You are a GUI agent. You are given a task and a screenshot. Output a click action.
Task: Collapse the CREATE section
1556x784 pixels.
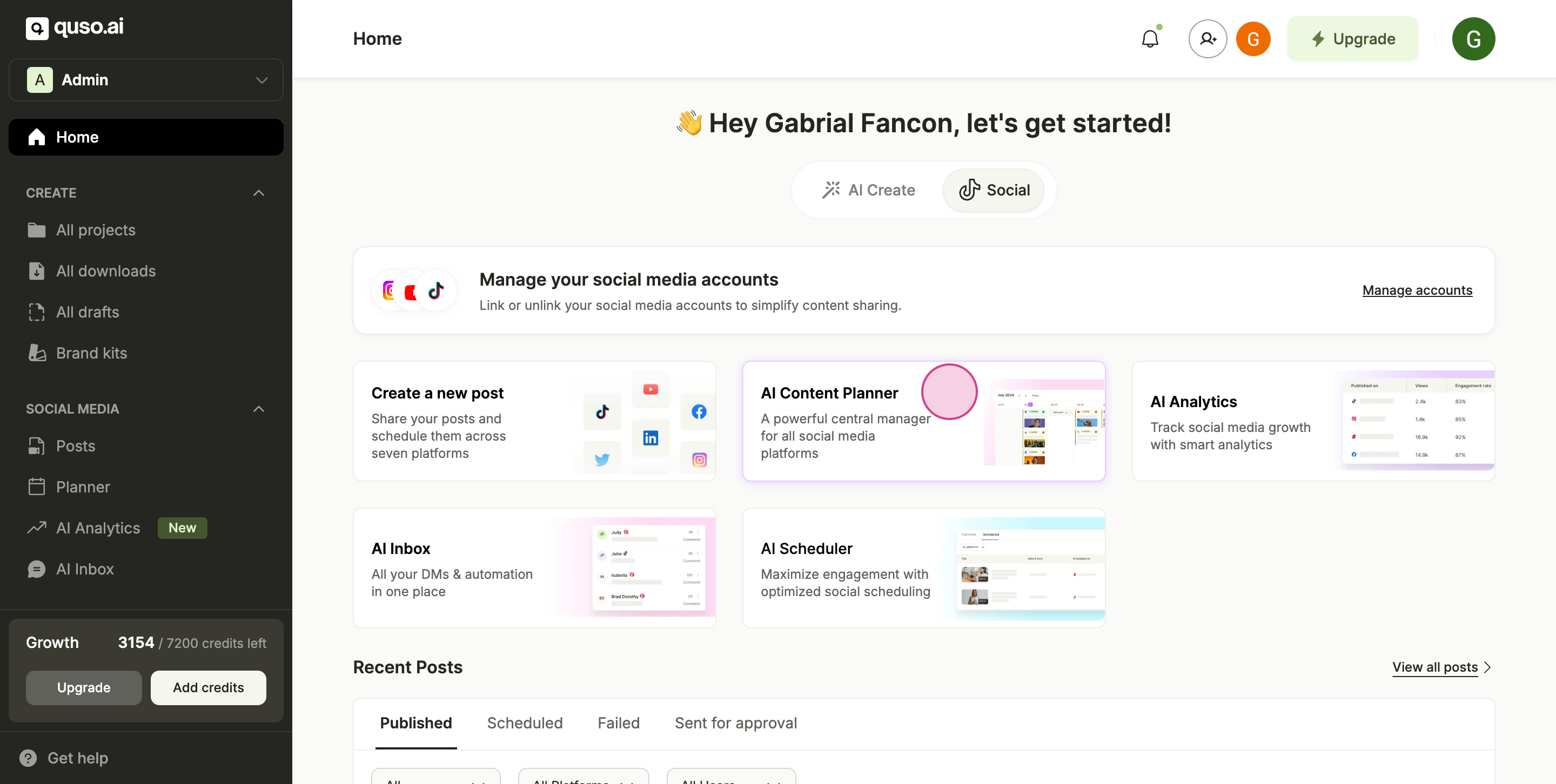coord(259,193)
